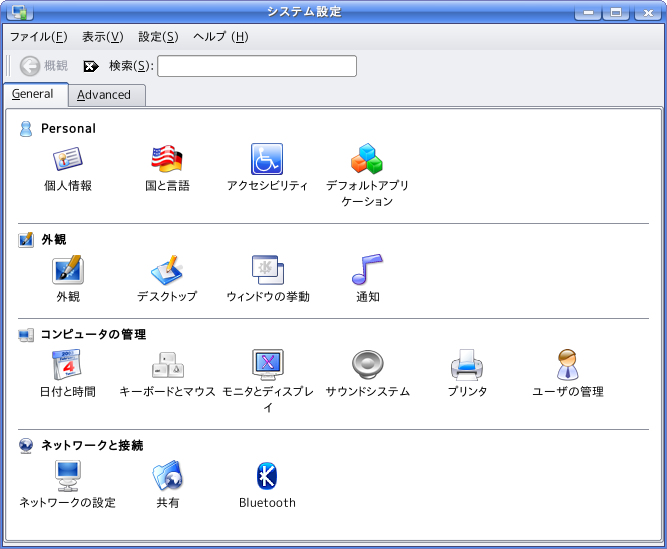Screen dimensions: 667x549
Task: Switch to the Advanced tab
Action: pos(107,95)
